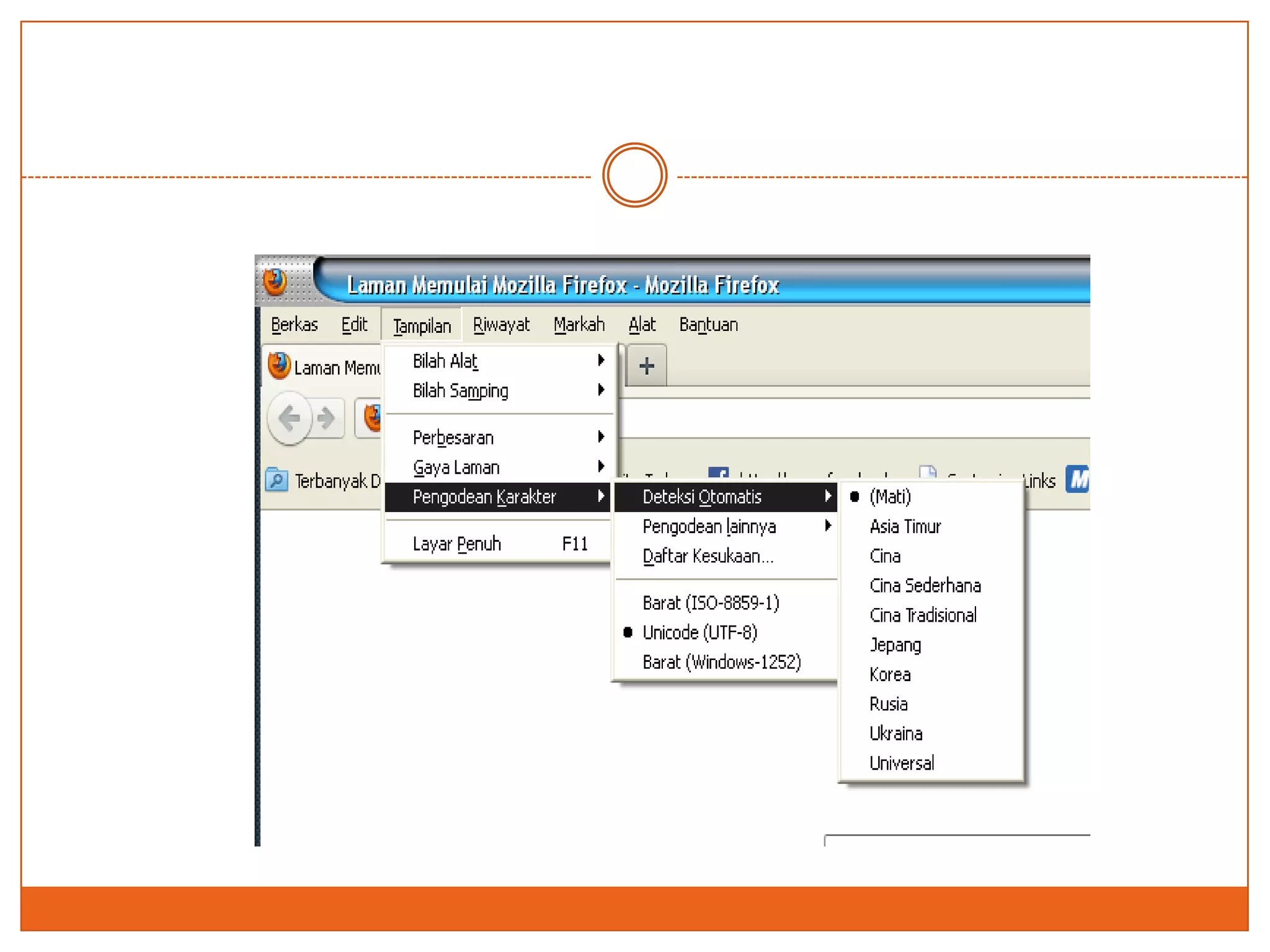Open the Riwayat menu
Viewport: 1270px width, 952px height.
pyautogui.click(x=501, y=325)
